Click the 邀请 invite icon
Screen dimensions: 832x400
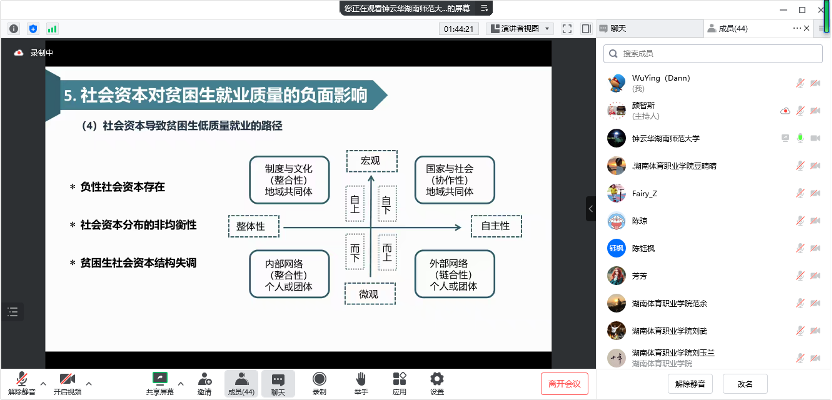coord(204,382)
